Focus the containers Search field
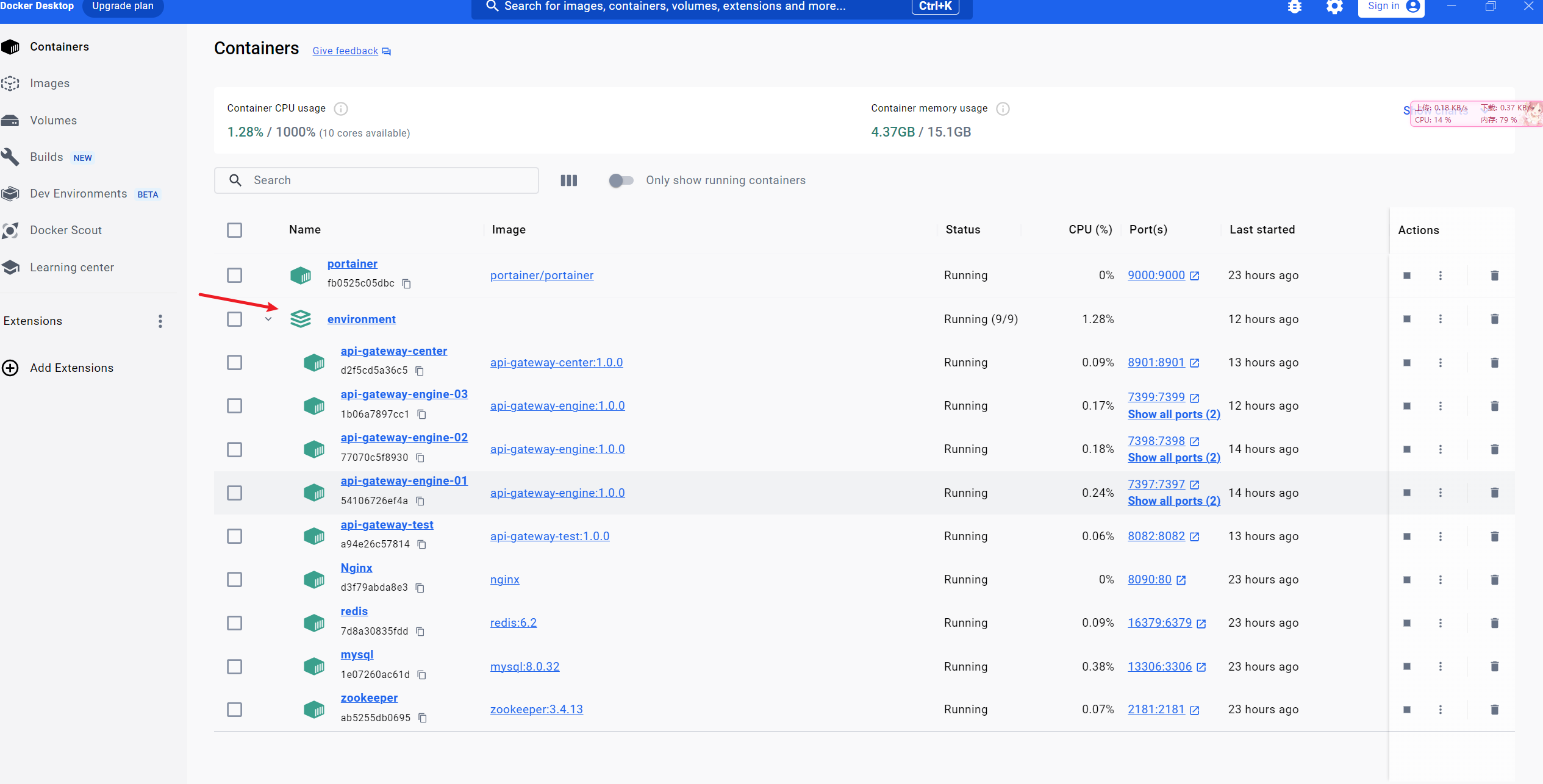Screen dimensions: 1543x784 (376, 180)
